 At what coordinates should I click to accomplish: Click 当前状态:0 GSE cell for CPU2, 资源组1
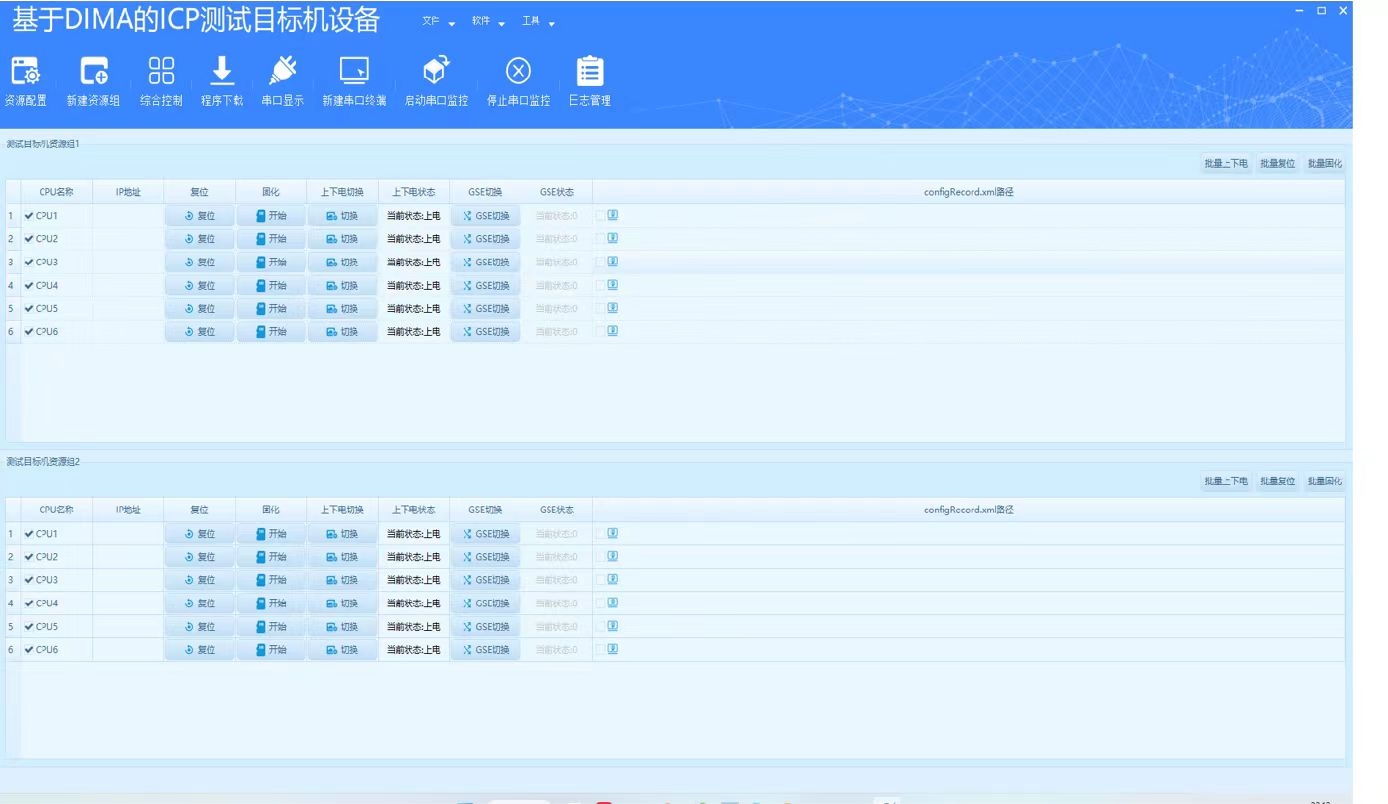pos(556,239)
